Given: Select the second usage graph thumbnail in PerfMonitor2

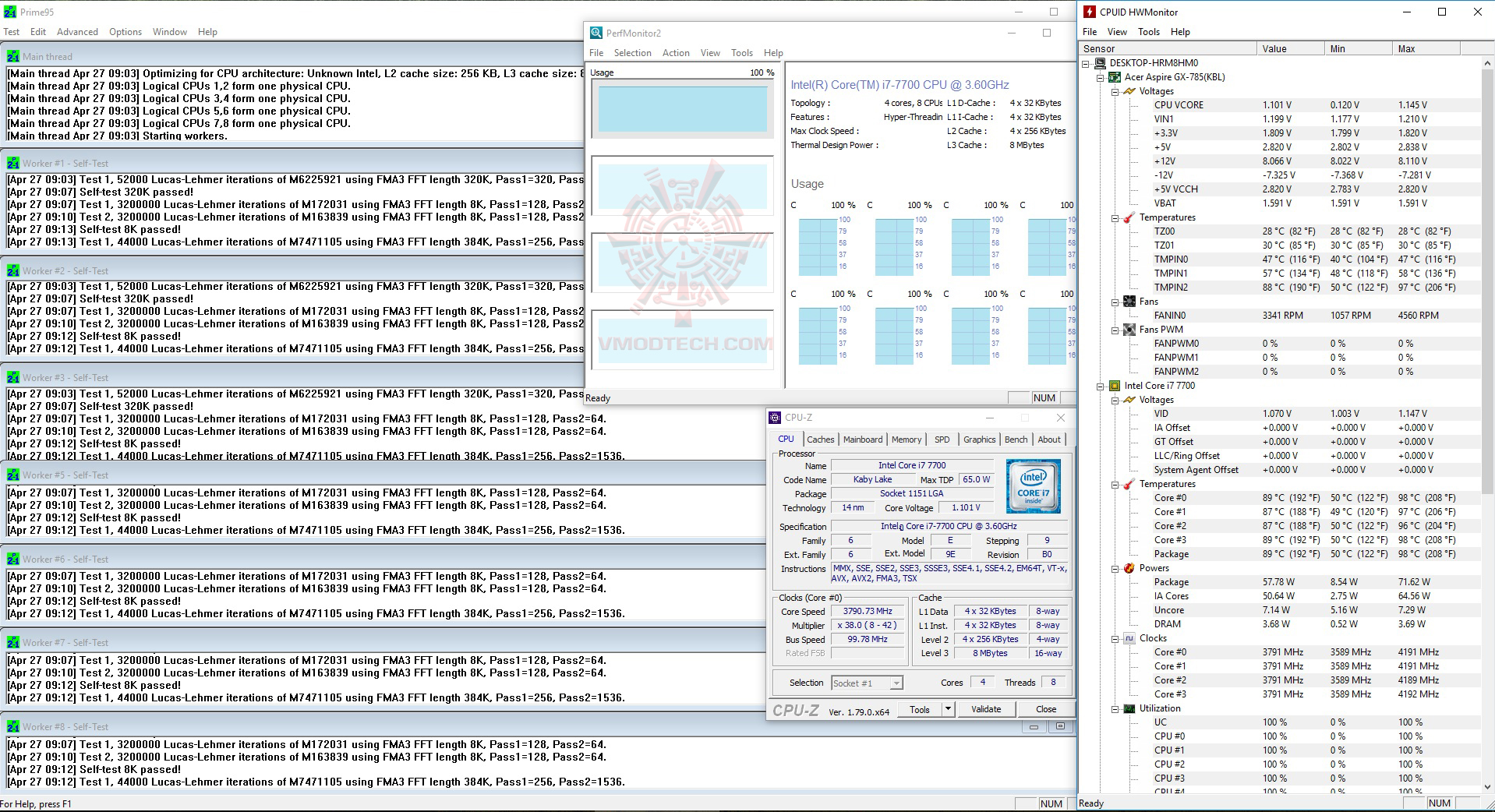Looking at the screenshot, I should pyautogui.click(x=682, y=185).
